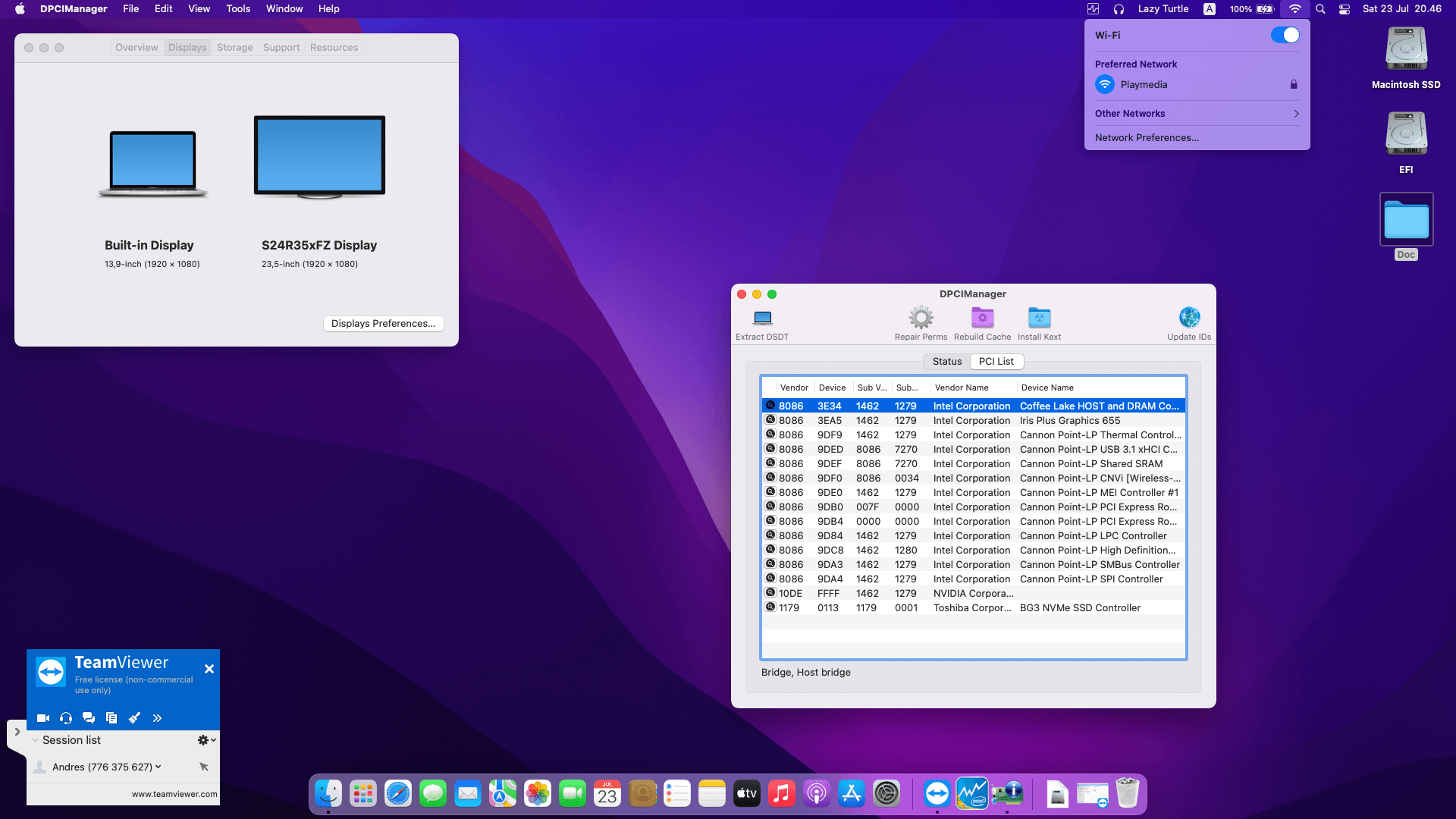Screen dimensions: 1456x819
Task: Open Spotlight search in the menu bar
Action: [x=1320, y=9]
